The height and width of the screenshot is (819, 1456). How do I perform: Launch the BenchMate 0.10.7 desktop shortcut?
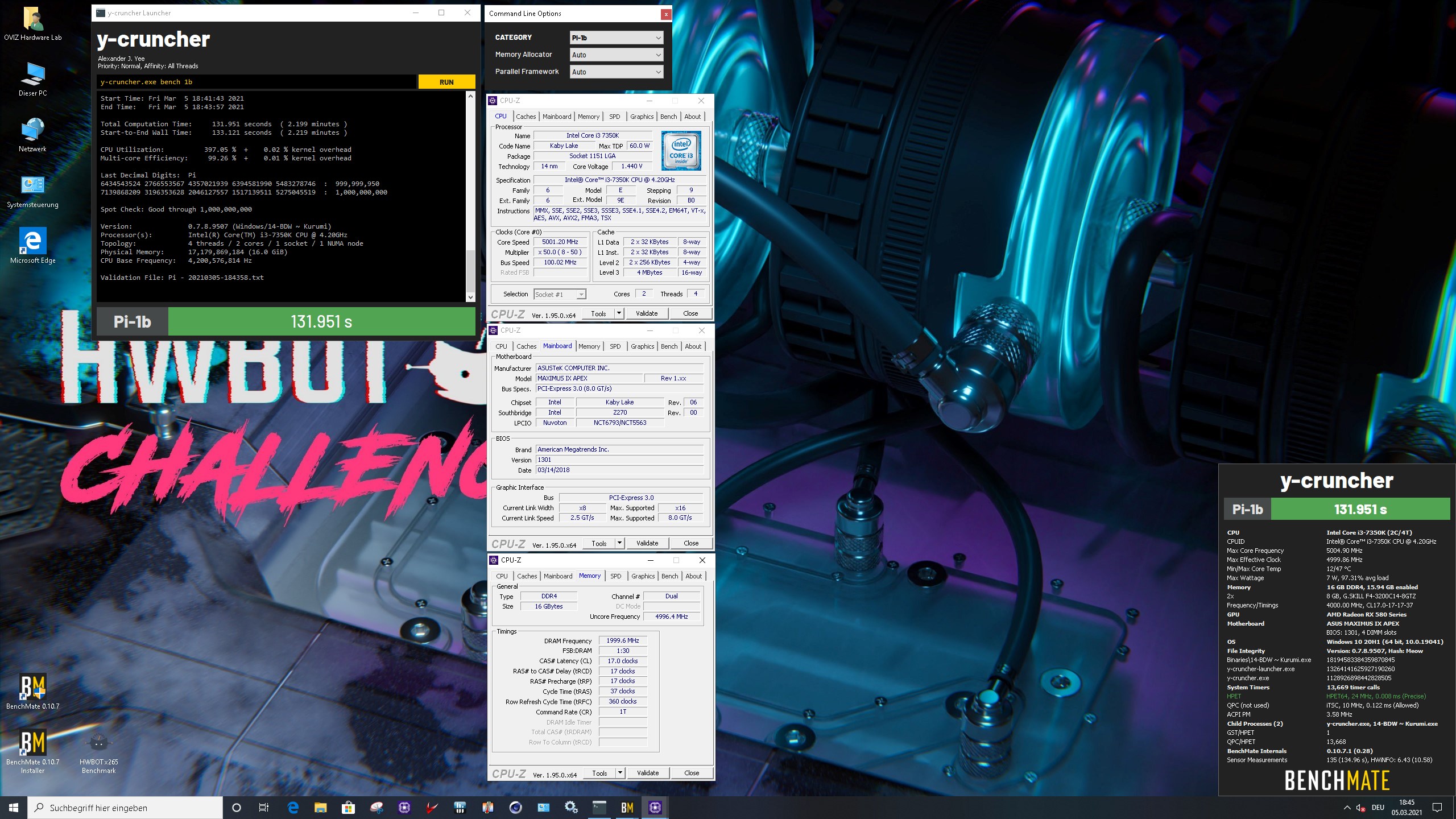33,692
